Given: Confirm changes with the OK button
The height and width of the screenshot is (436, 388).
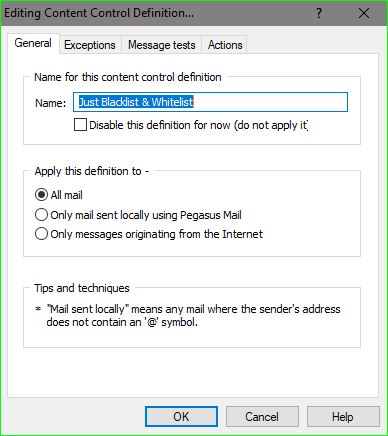Looking at the screenshot, I should click(x=181, y=417).
